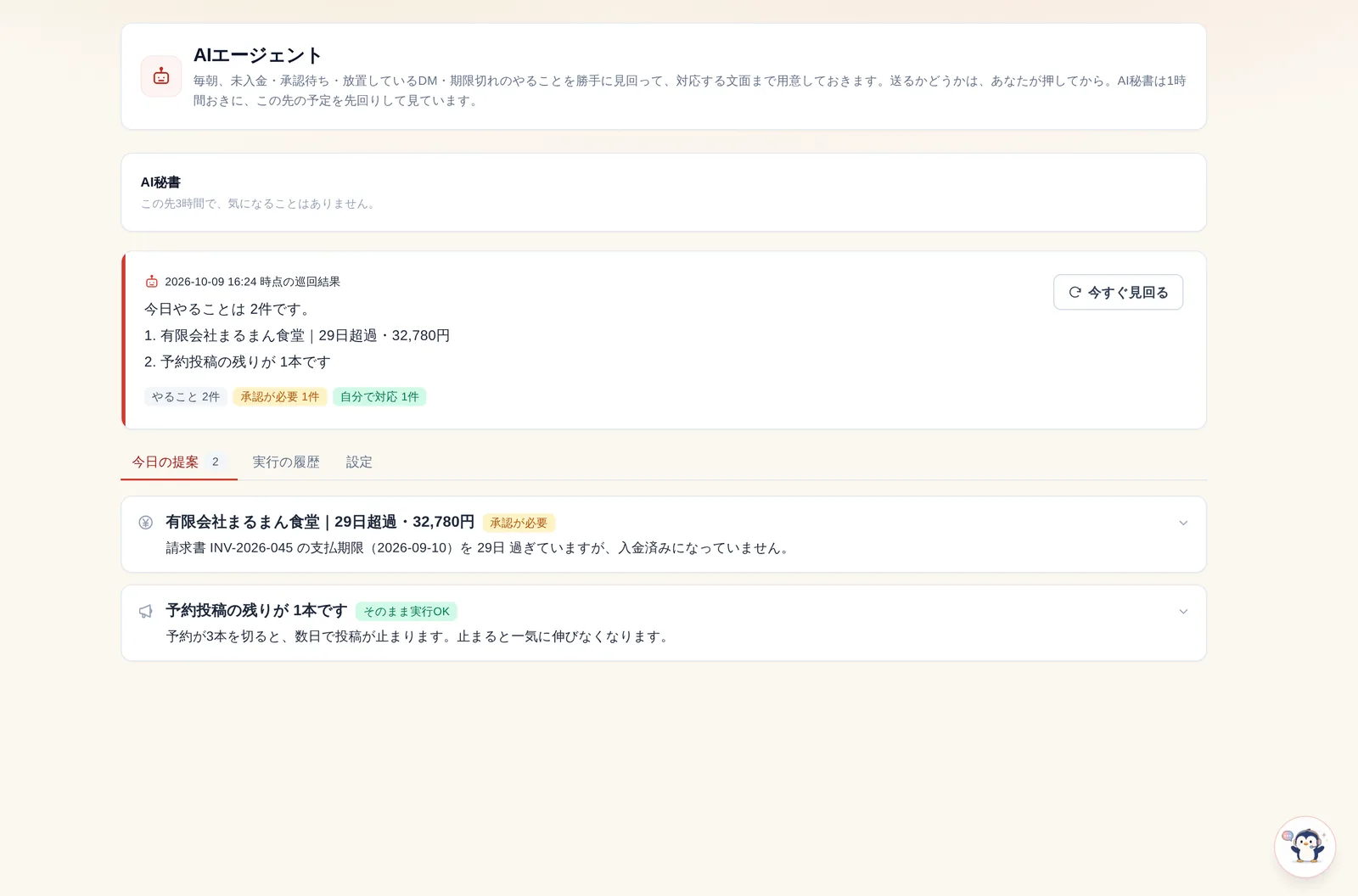Click the AI agent robot icon in header
This screenshot has width=1358, height=896.
coord(161,76)
